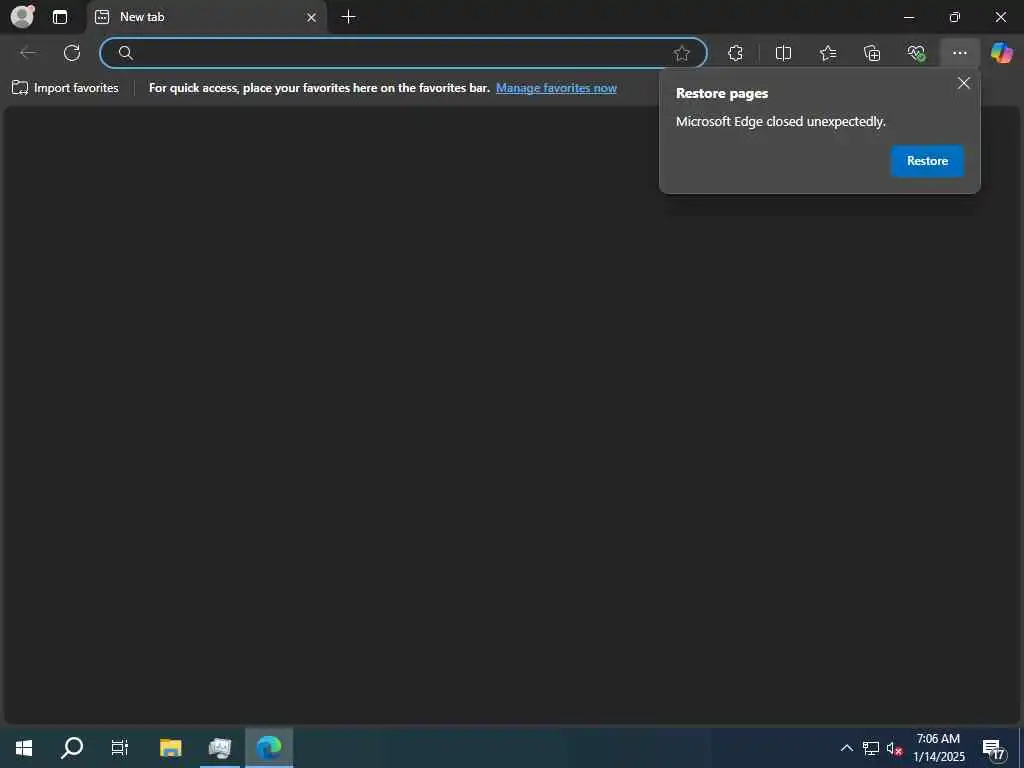Select the New tab tab
1024x768 pixels.
click(206, 17)
